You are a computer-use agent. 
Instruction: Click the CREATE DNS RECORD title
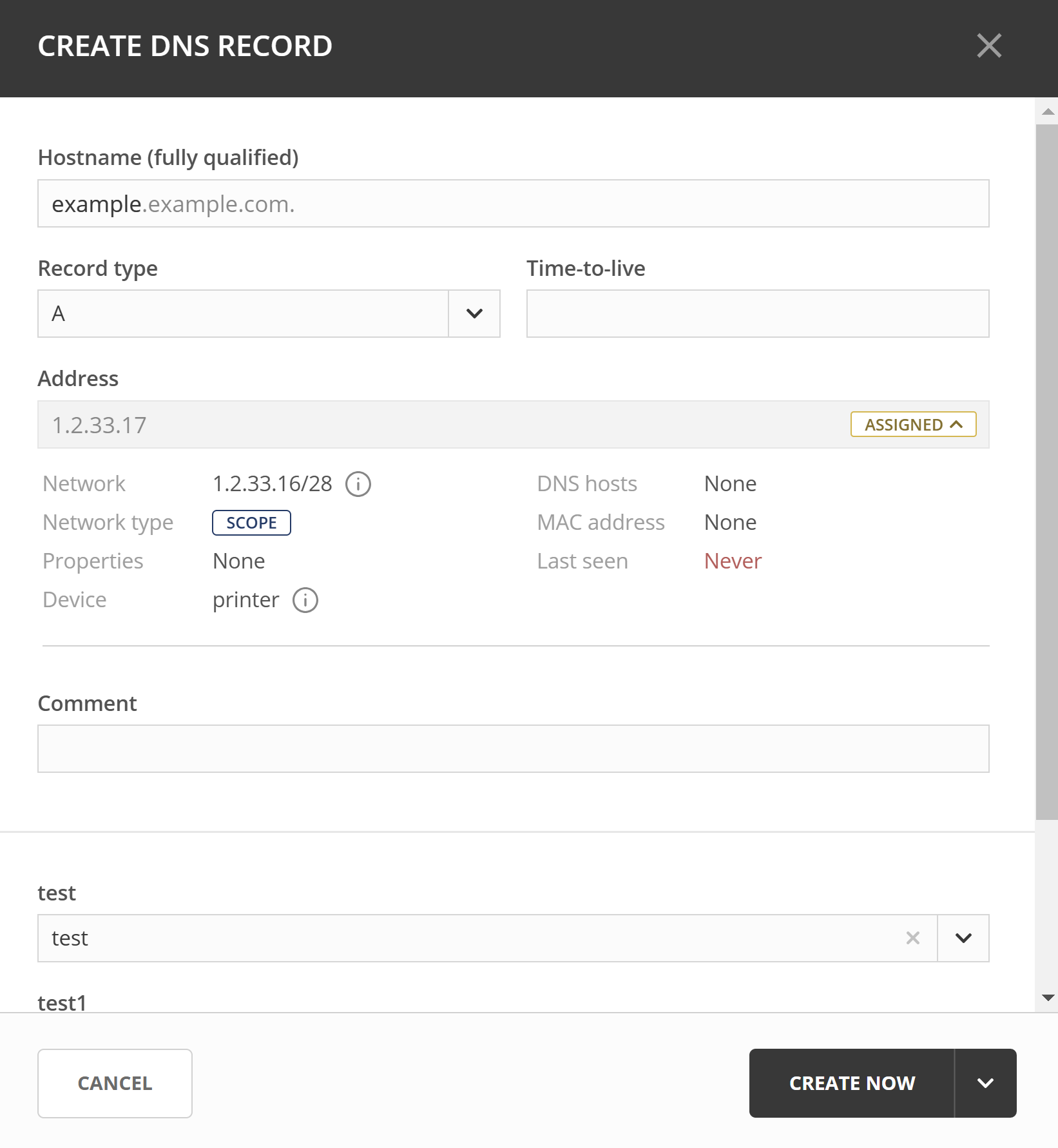click(x=185, y=46)
